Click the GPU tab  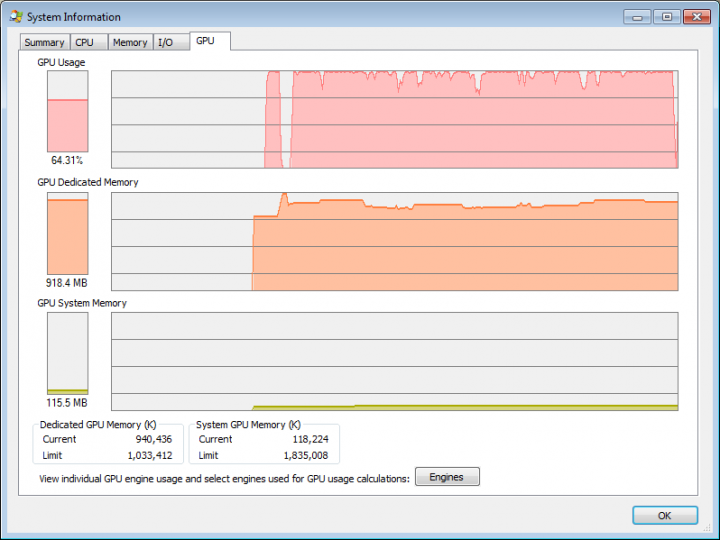pos(210,41)
